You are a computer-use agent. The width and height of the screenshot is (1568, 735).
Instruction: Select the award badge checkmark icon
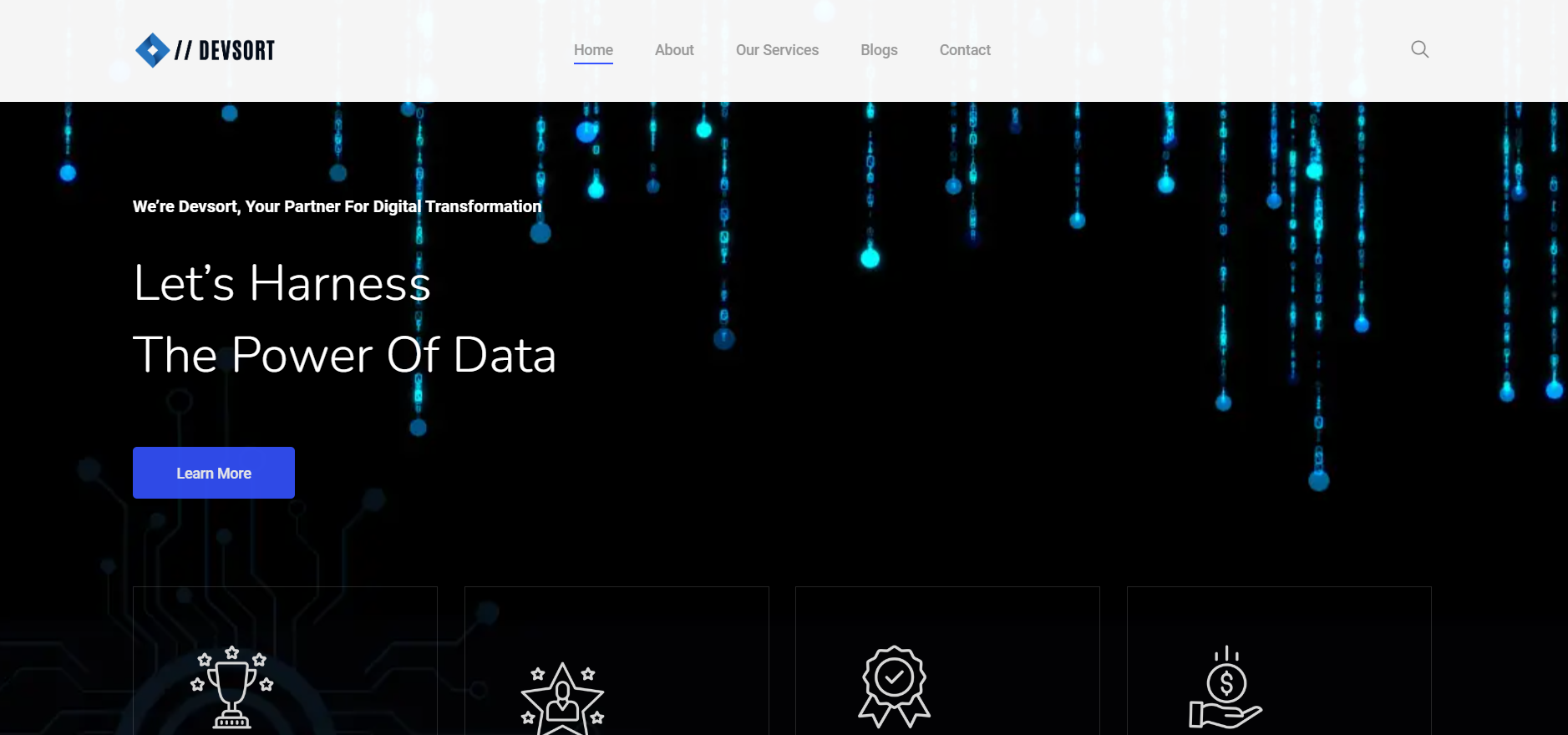coord(894,687)
